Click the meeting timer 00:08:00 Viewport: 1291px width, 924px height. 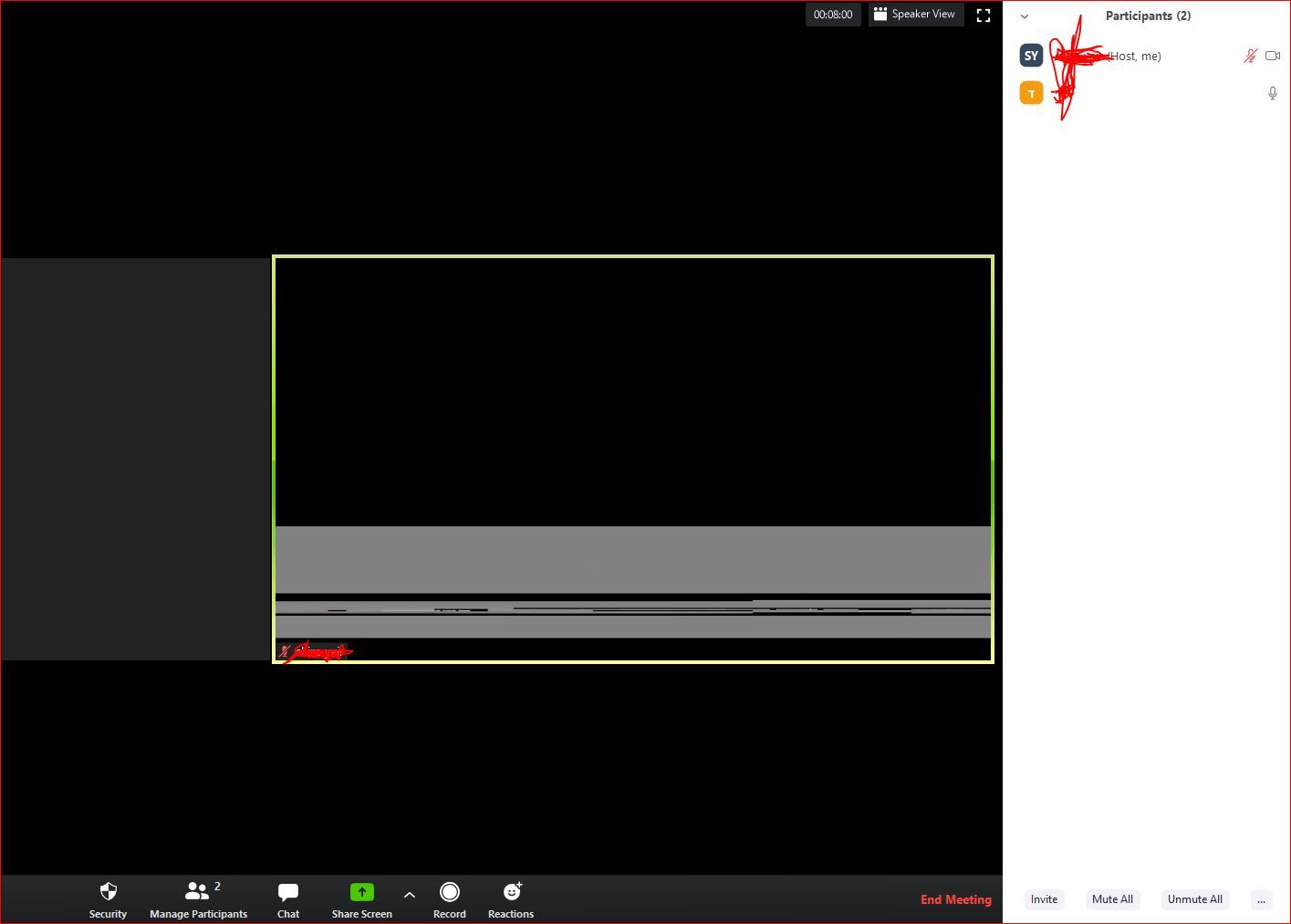pyautogui.click(x=833, y=15)
